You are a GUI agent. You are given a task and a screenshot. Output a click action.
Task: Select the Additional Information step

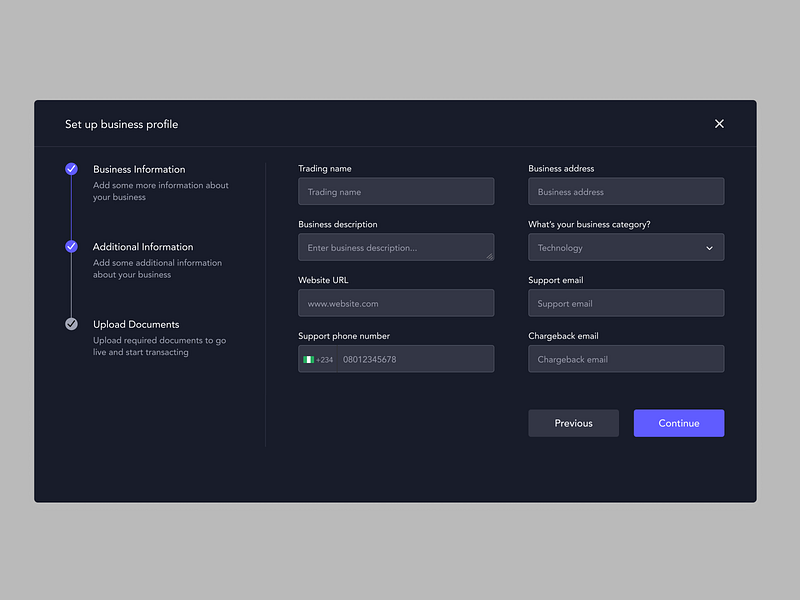pyautogui.click(x=143, y=246)
